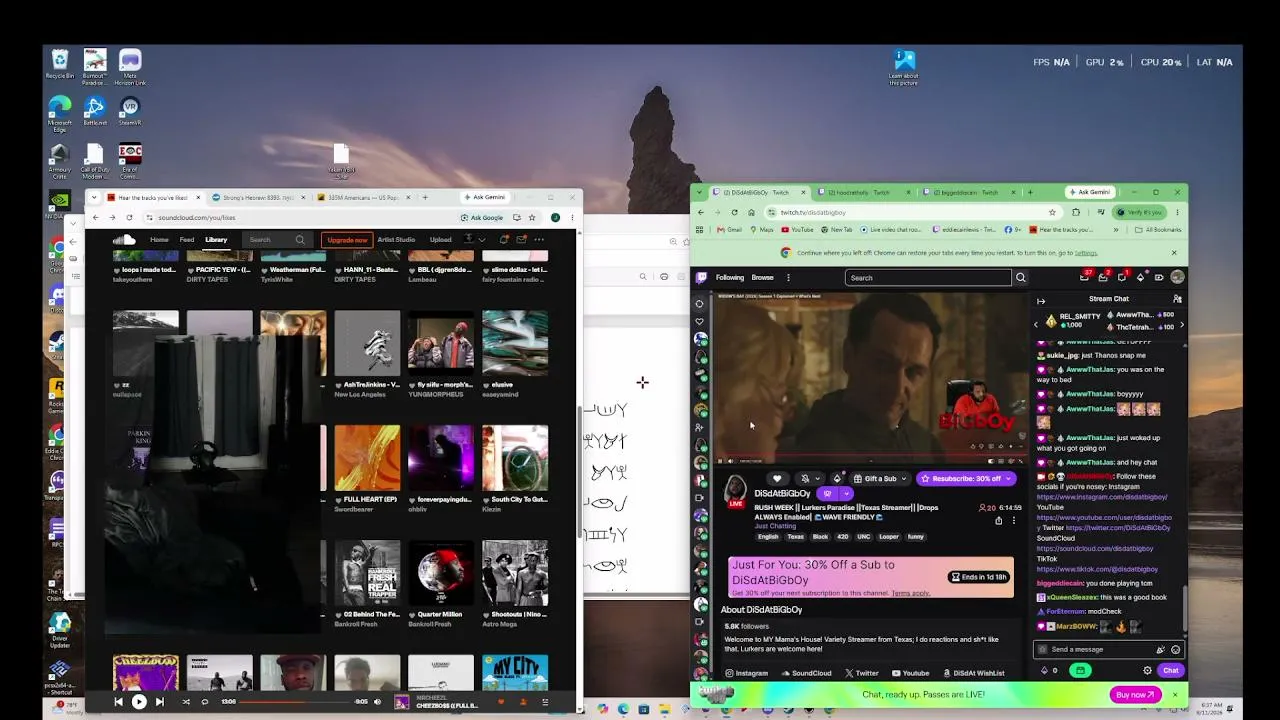Seek along the Twitch video progress bar

[870, 456]
